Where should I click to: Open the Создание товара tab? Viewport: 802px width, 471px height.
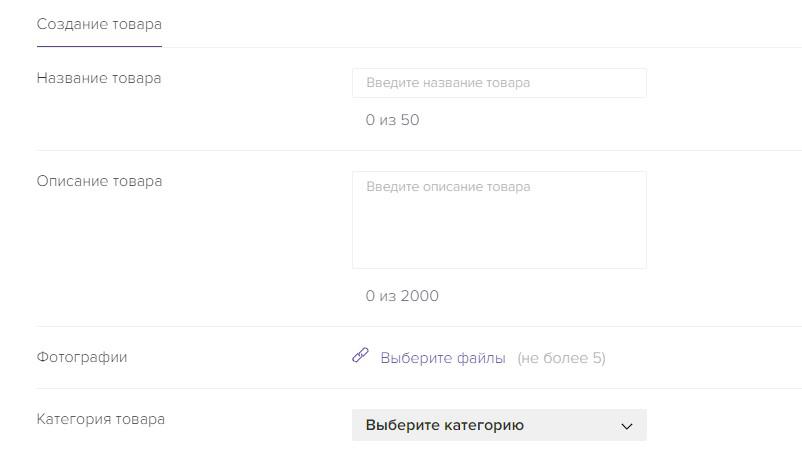99,24
